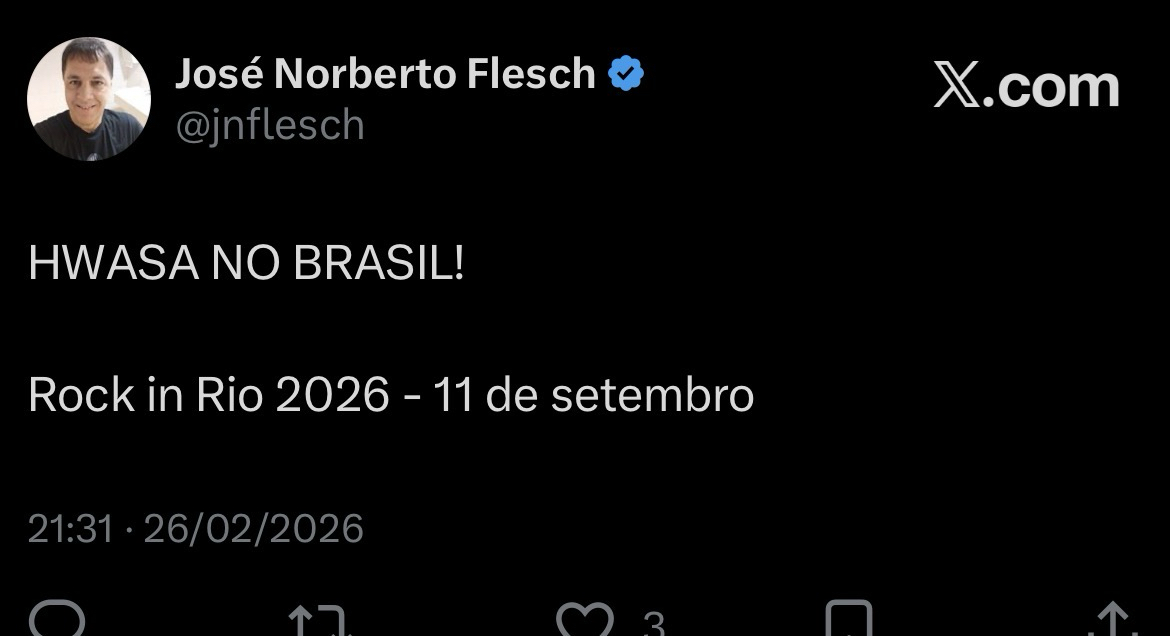This screenshot has width=1170, height=636.
Task: Open José Norberto Flesch's profile photo
Action: tap(88, 99)
